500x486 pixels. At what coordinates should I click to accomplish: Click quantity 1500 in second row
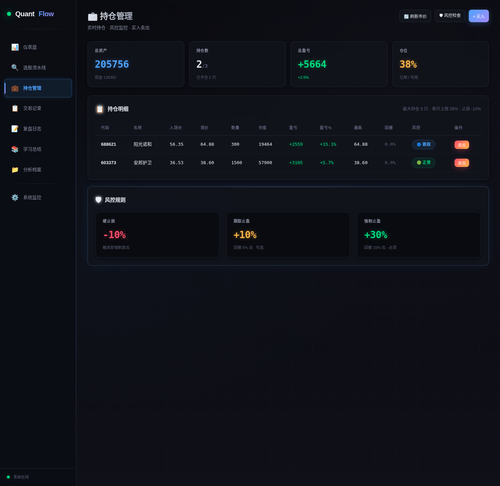point(237,163)
